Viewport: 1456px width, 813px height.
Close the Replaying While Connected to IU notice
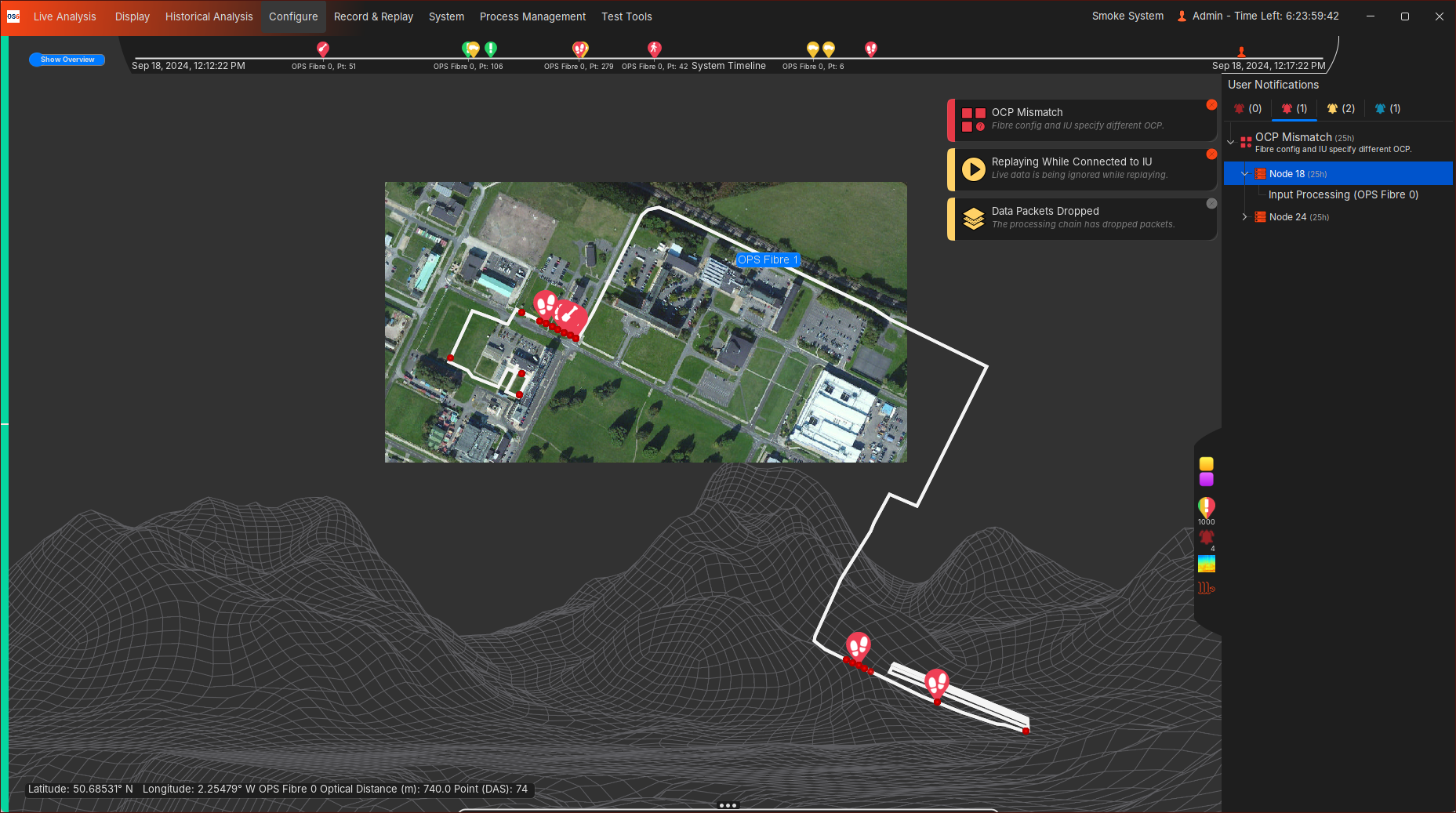[1211, 154]
